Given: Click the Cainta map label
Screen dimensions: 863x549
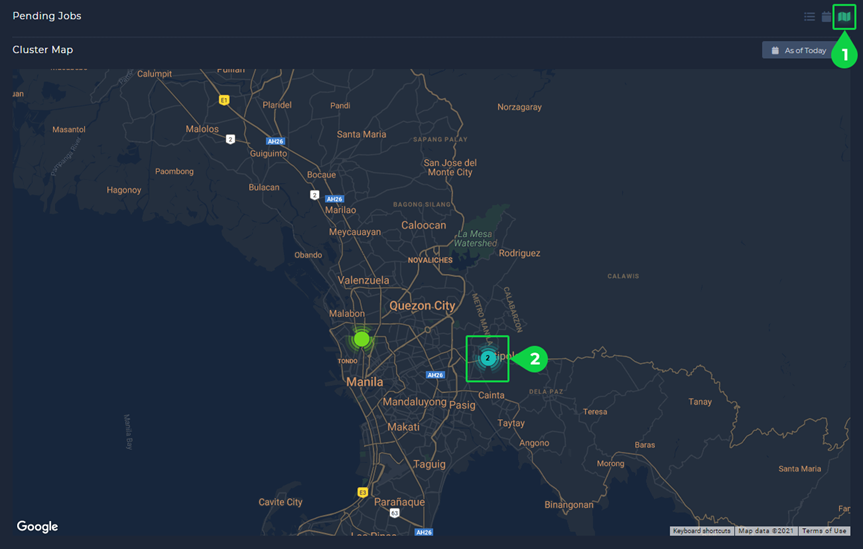Looking at the screenshot, I should pos(491,395).
